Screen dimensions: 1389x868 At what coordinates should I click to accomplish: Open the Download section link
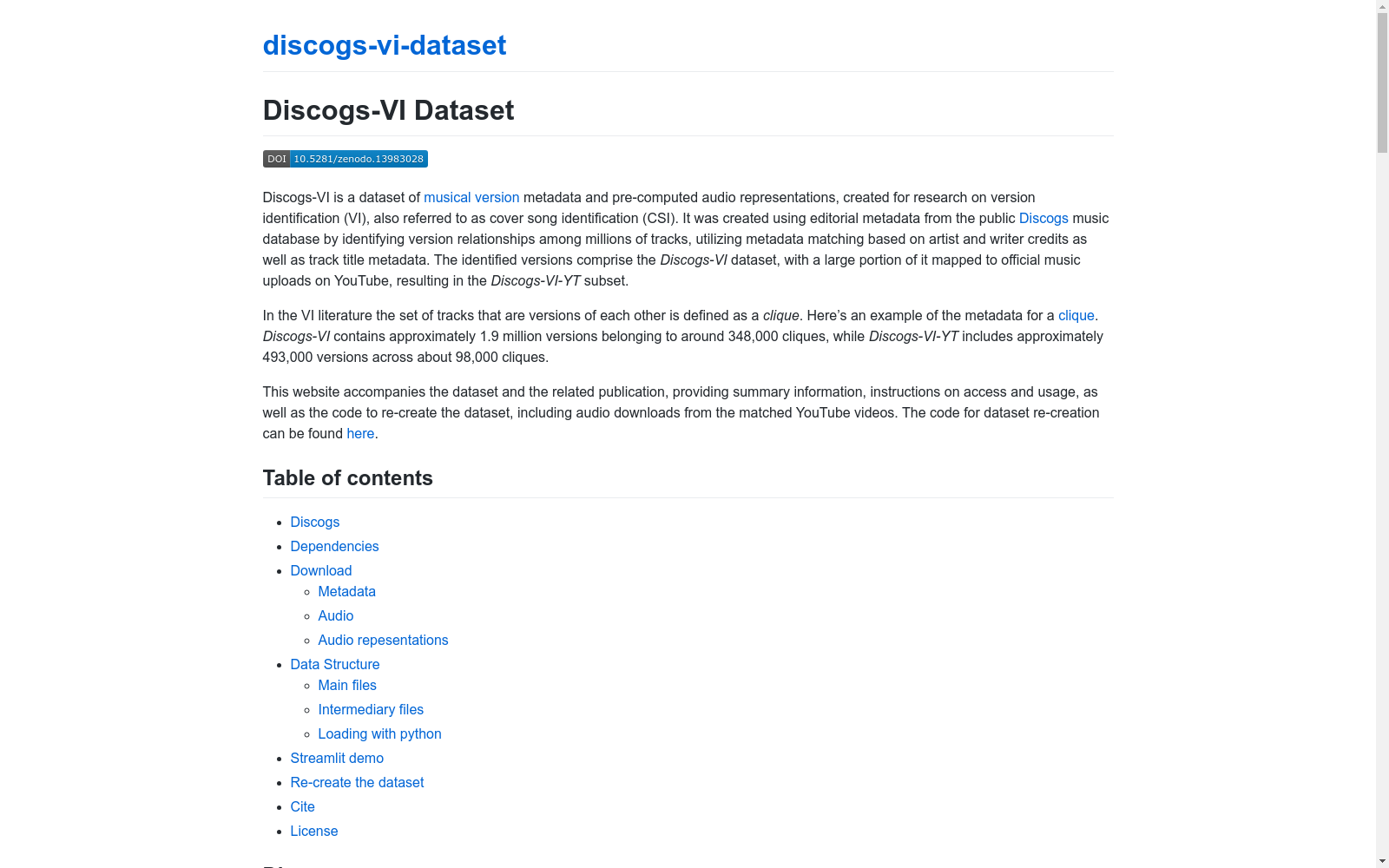(x=320, y=570)
